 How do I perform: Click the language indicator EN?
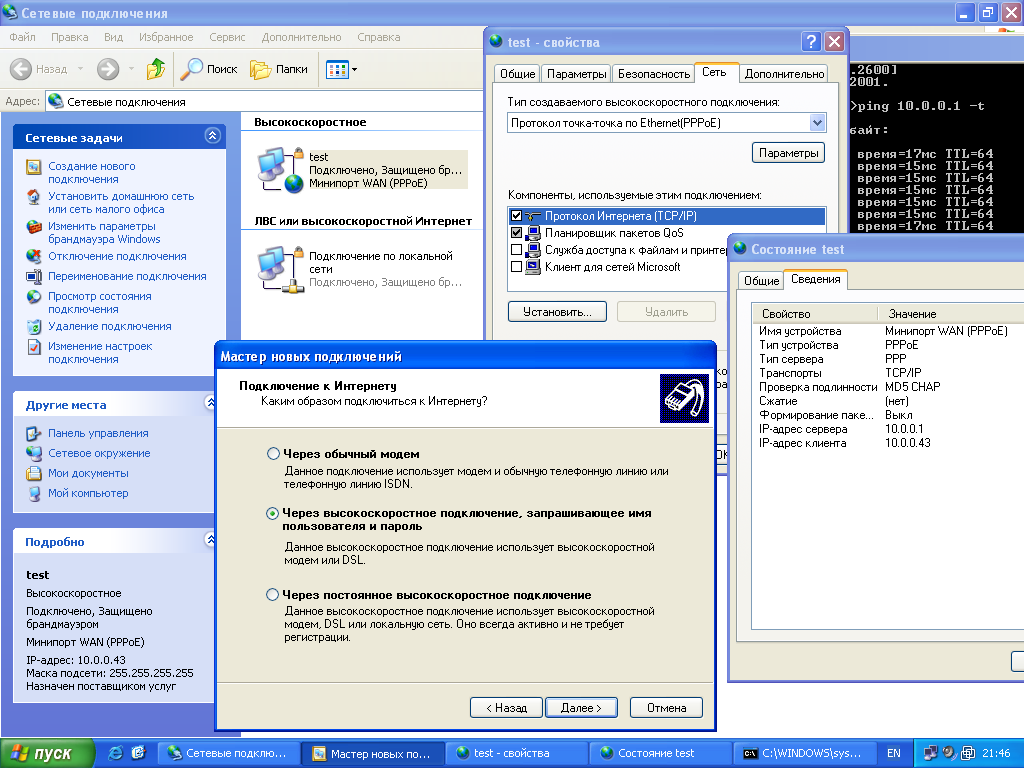coord(893,753)
